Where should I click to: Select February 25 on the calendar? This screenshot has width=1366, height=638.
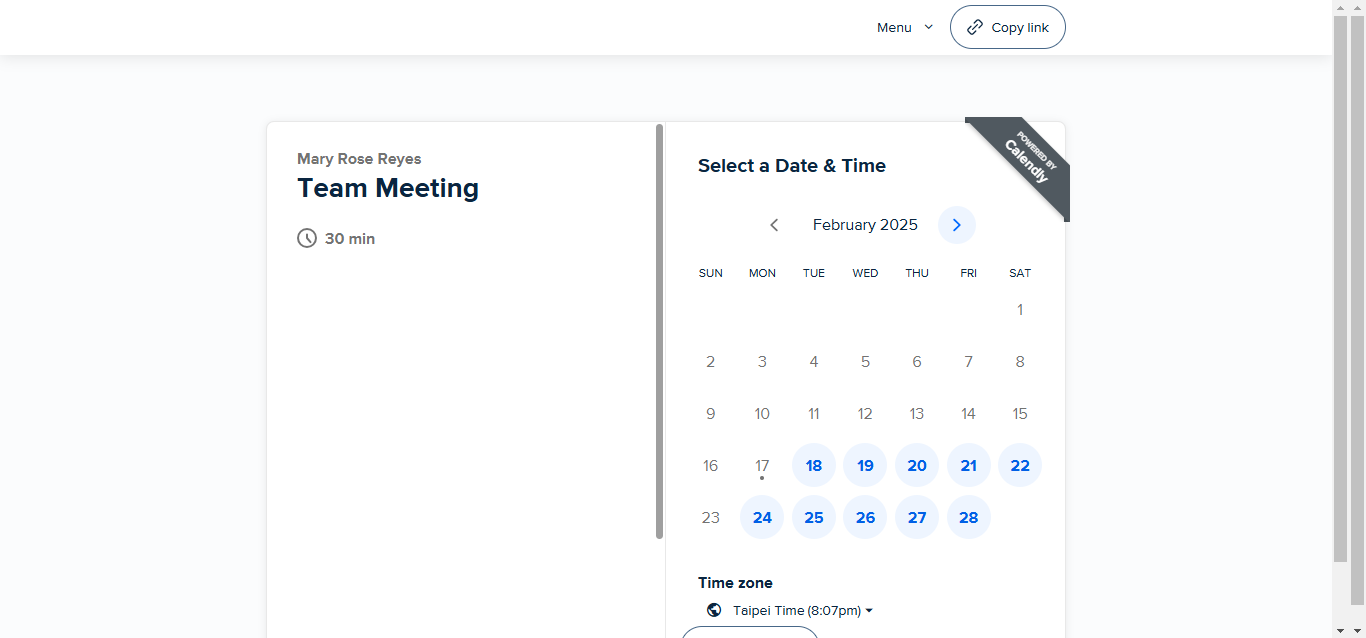[x=814, y=517]
